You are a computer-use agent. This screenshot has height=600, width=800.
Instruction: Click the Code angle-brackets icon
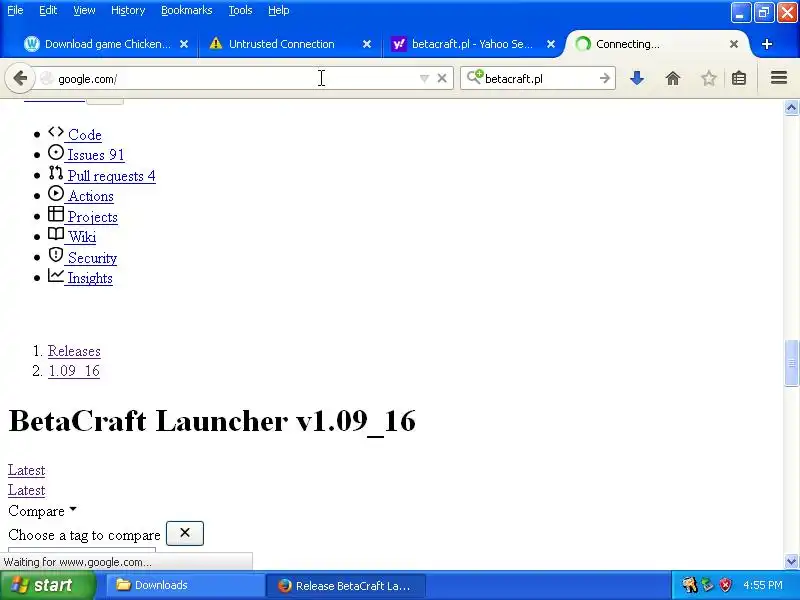point(56,132)
